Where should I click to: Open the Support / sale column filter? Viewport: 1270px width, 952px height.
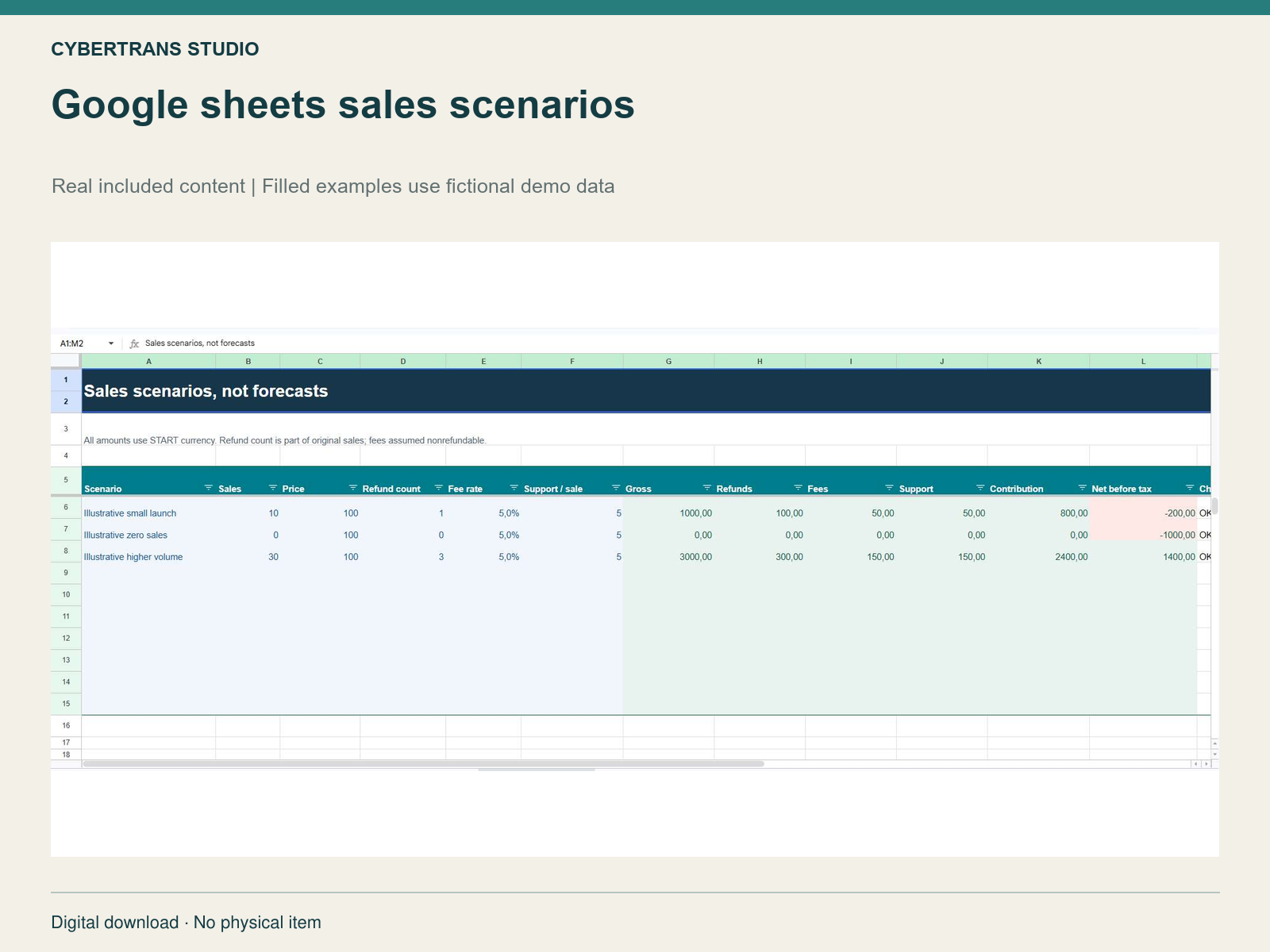[616, 488]
